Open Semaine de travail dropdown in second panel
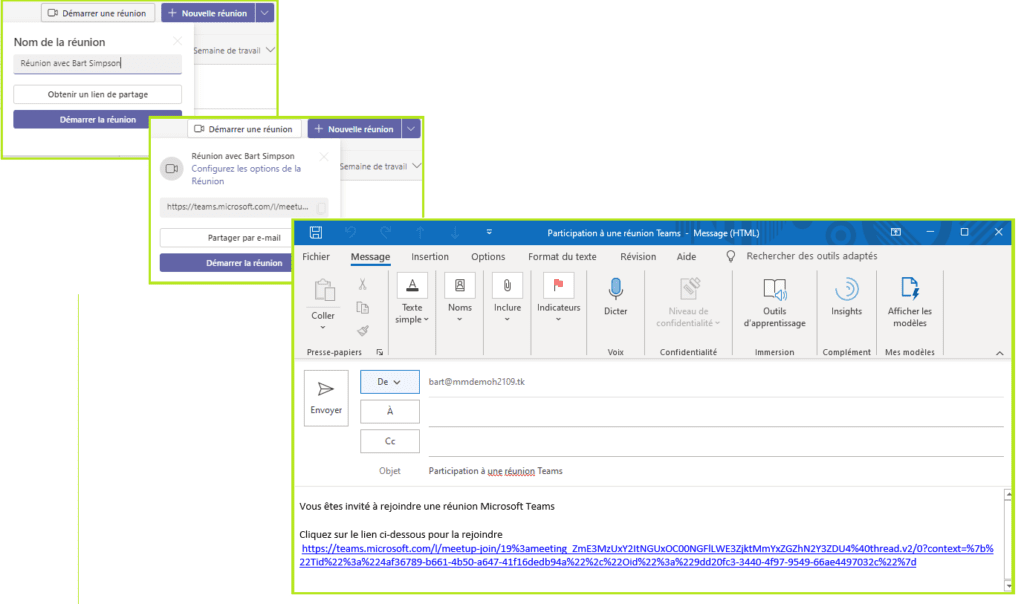The height and width of the screenshot is (604, 1024). [380, 167]
